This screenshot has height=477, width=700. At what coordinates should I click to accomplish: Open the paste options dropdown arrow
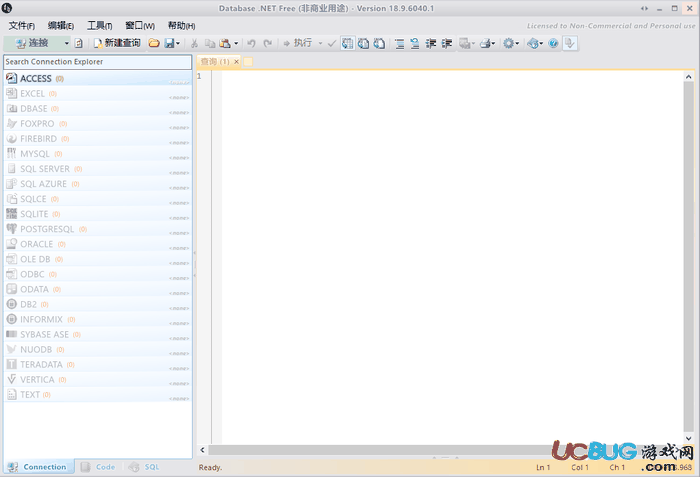(x=236, y=43)
